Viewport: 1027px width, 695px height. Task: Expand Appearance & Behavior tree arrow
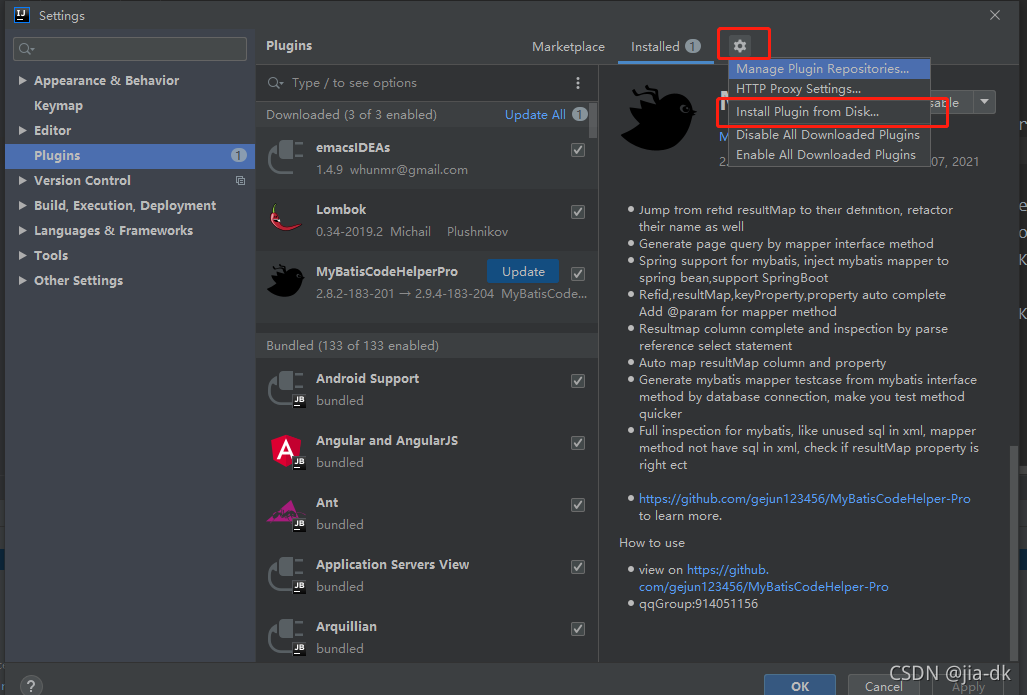tap(22, 81)
